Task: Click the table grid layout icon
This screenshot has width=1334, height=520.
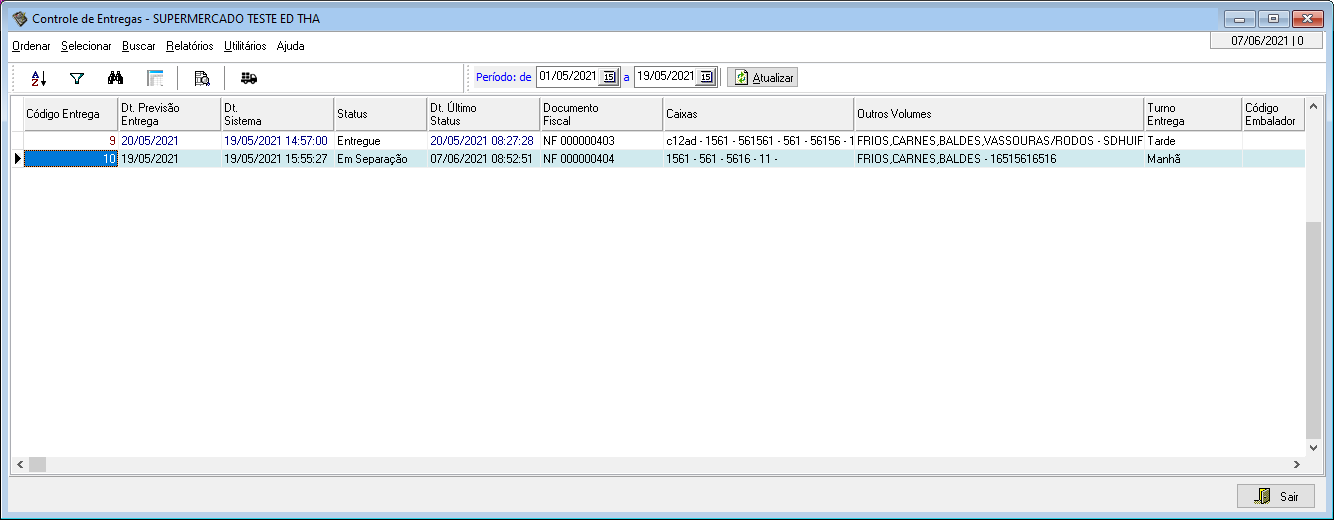Action: [x=155, y=78]
